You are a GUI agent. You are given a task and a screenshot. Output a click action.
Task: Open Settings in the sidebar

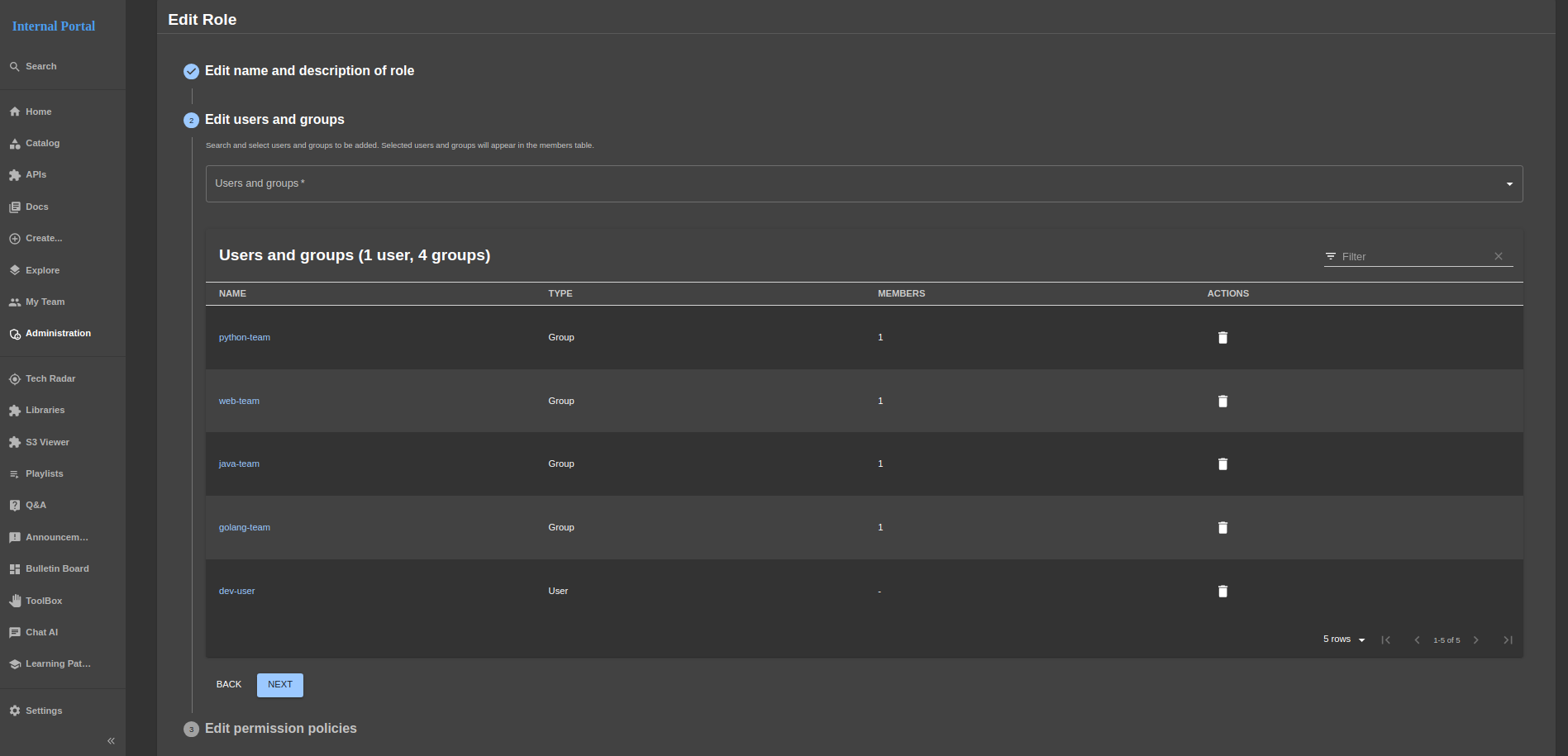coord(43,711)
